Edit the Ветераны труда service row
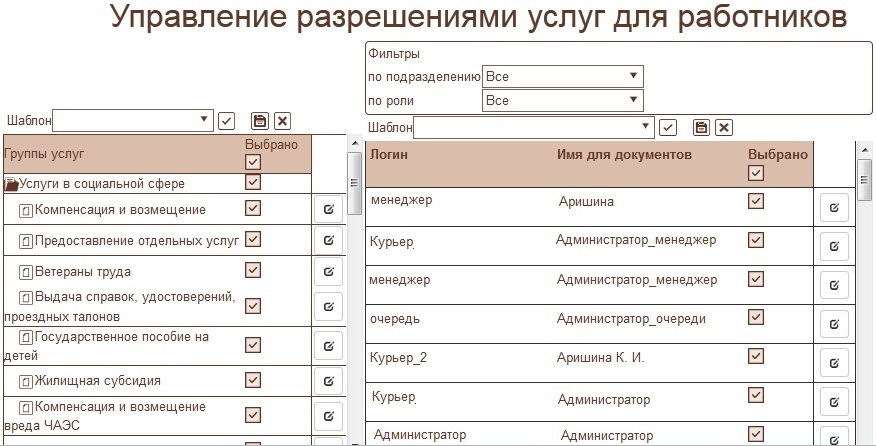Viewport: 876px width, 446px height. coord(328,271)
